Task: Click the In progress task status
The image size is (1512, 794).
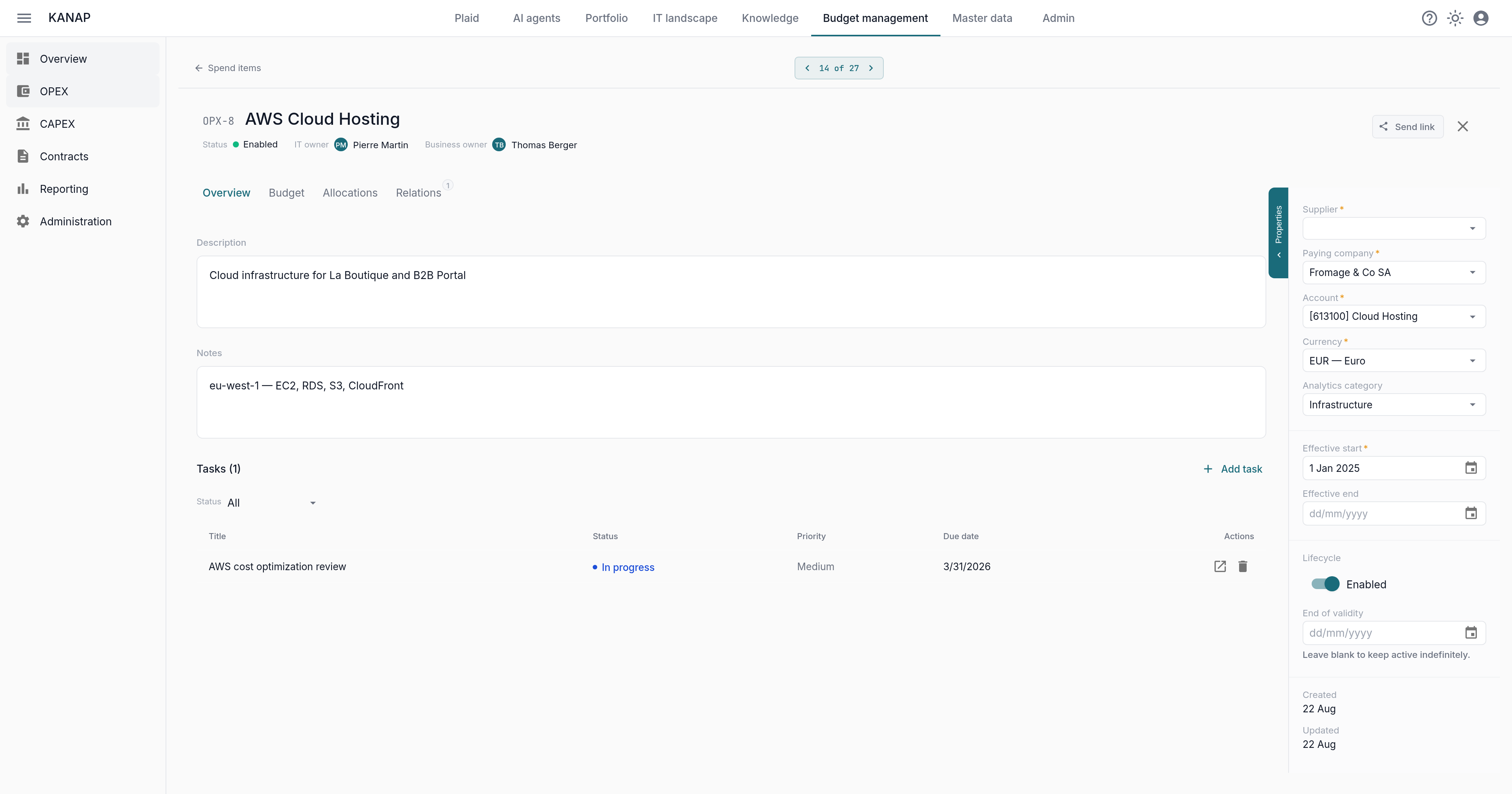Action: [623, 567]
